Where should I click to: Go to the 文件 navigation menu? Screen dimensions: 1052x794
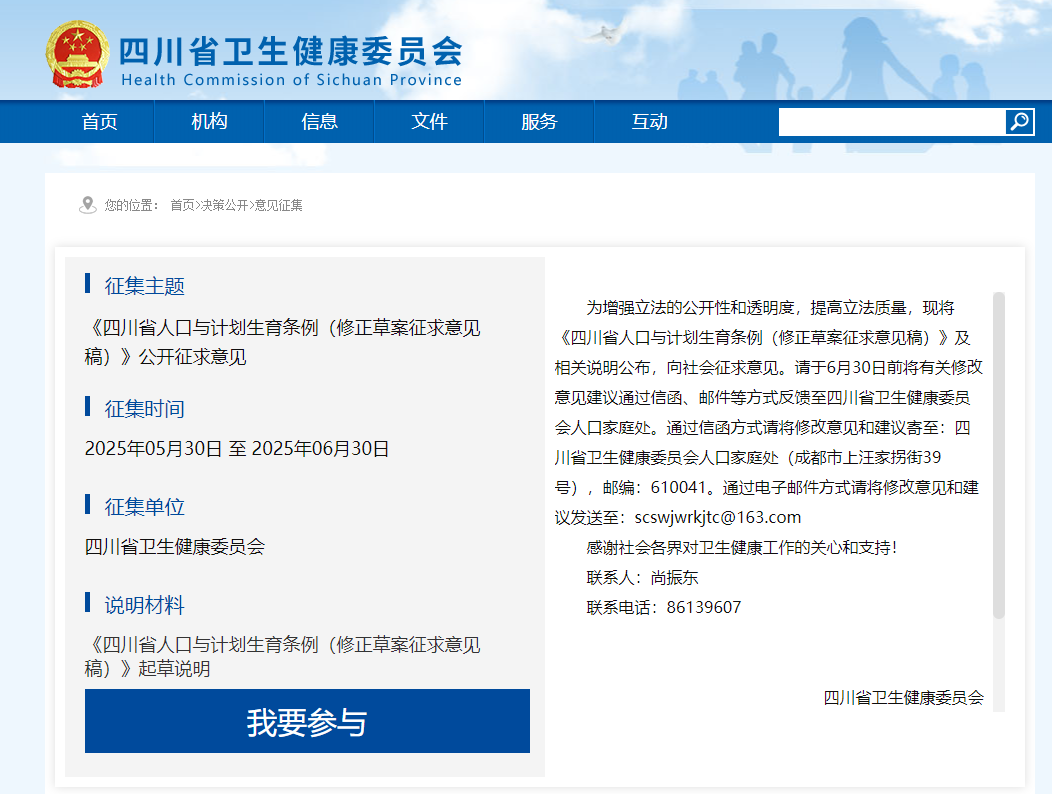[430, 122]
